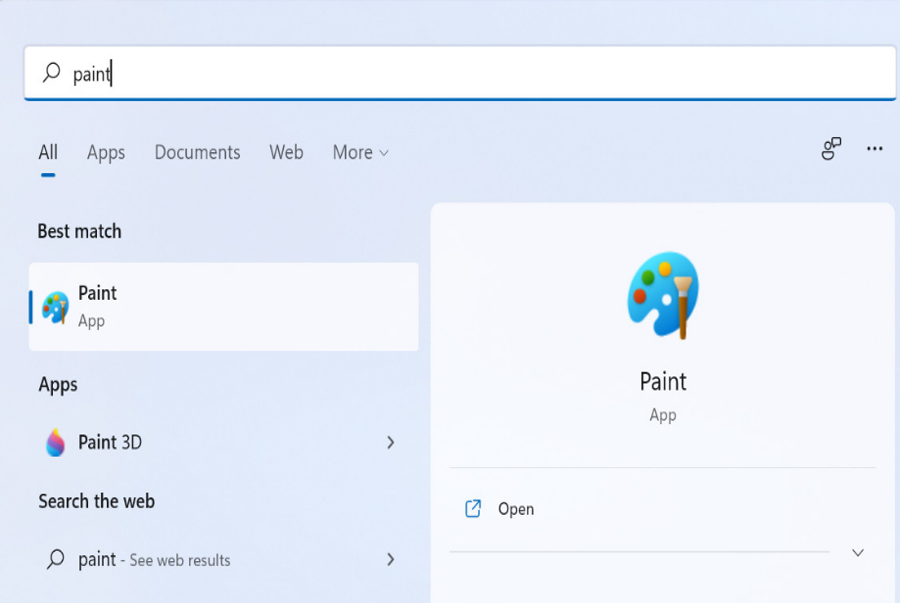The image size is (900, 603).
Task: Click the Open external-link icon
Action: click(x=473, y=509)
